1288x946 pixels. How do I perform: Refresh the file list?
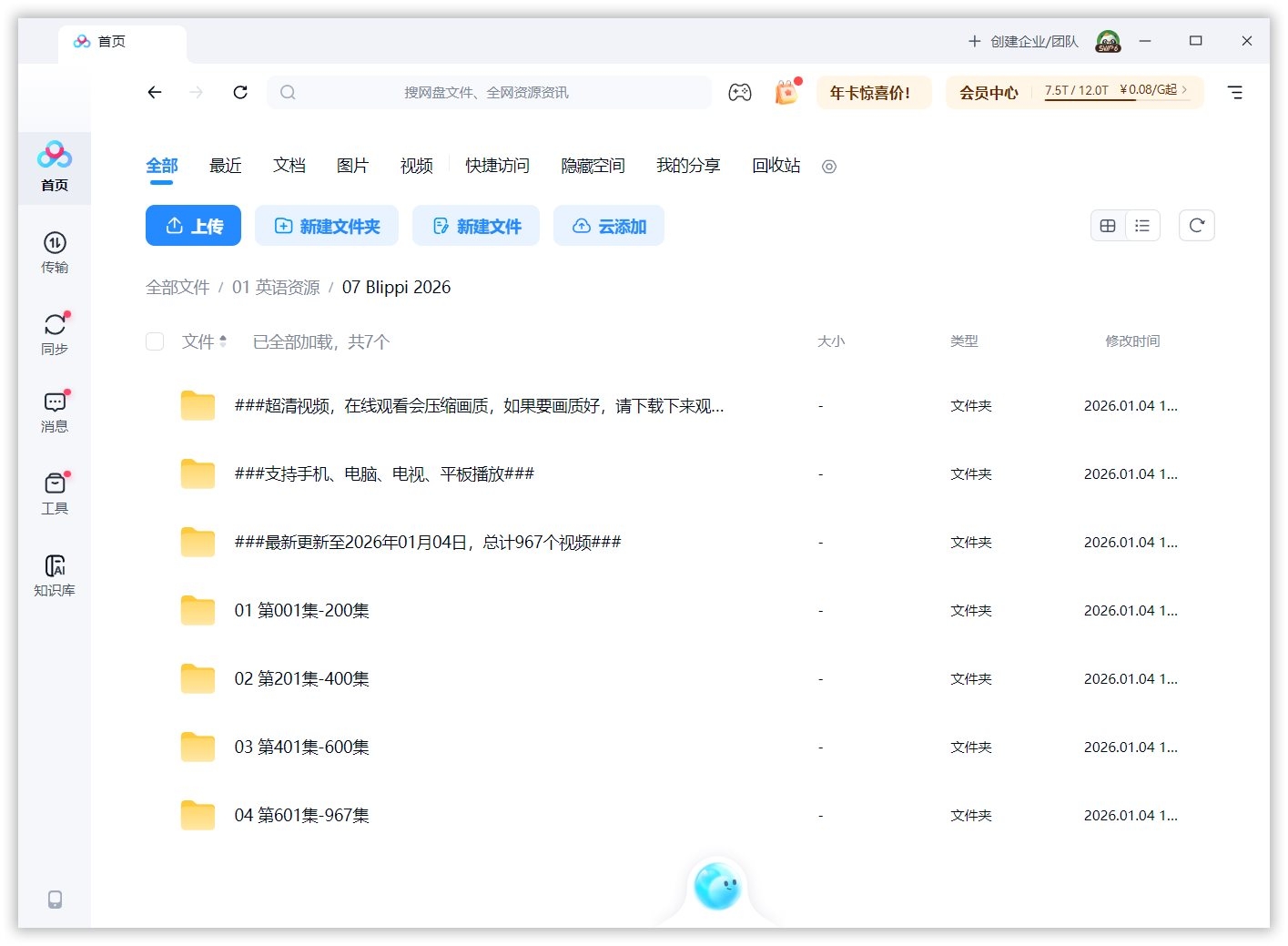tap(1196, 225)
